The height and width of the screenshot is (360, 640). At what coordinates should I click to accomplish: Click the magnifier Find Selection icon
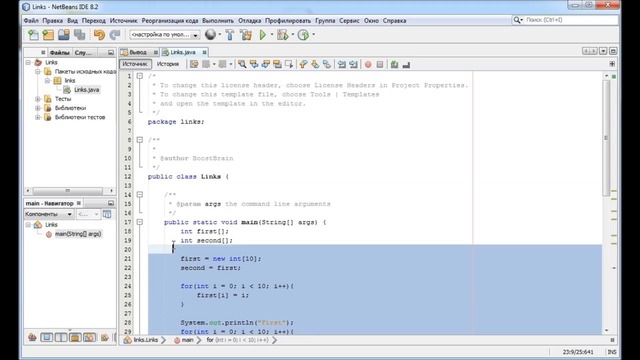pyautogui.click(x=242, y=64)
